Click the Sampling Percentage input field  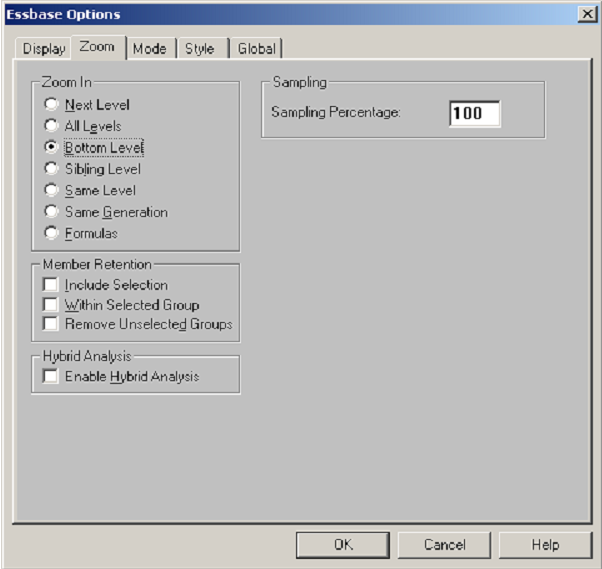tap(475, 113)
